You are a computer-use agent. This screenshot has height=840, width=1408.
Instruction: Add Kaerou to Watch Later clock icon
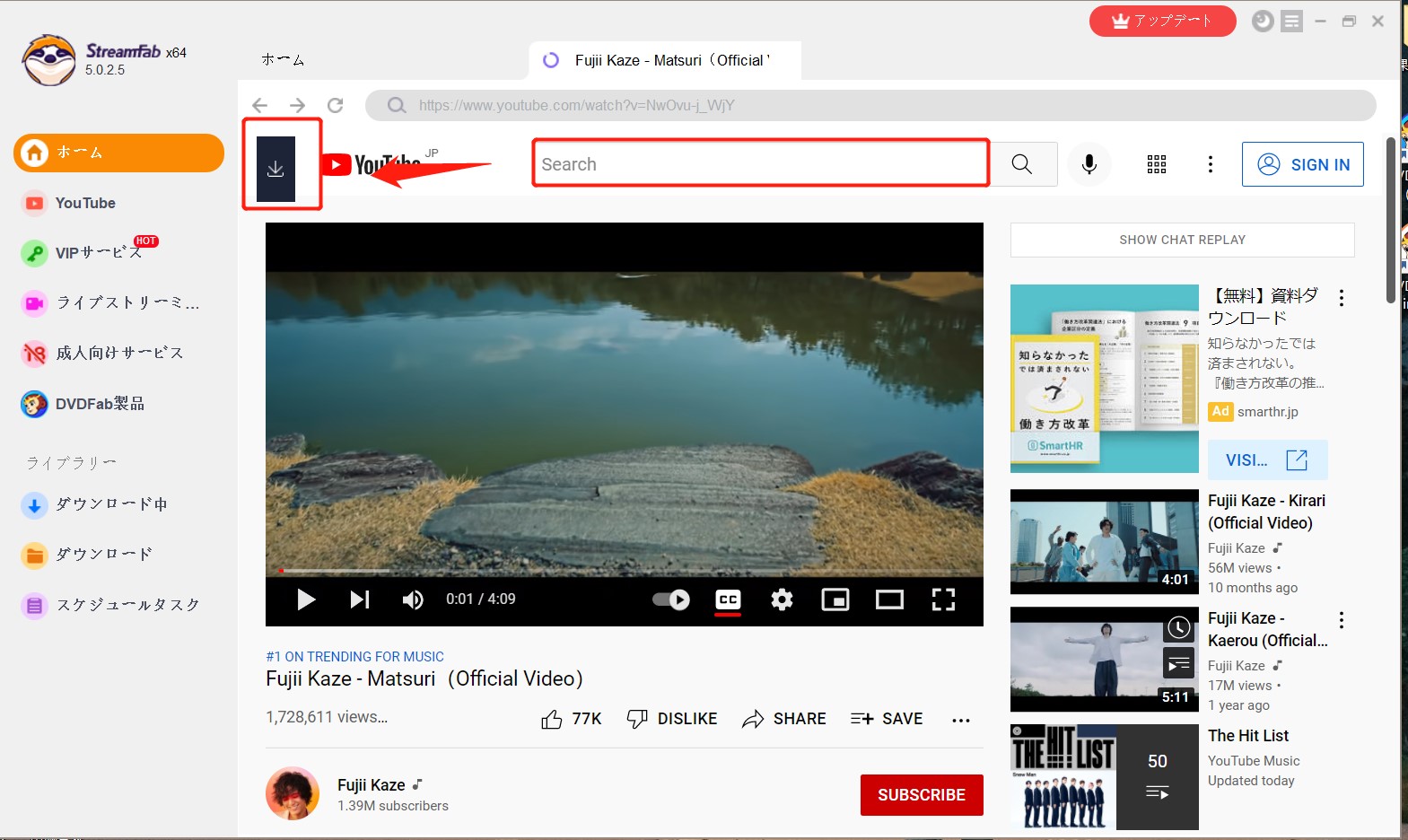pos(1179,627)
